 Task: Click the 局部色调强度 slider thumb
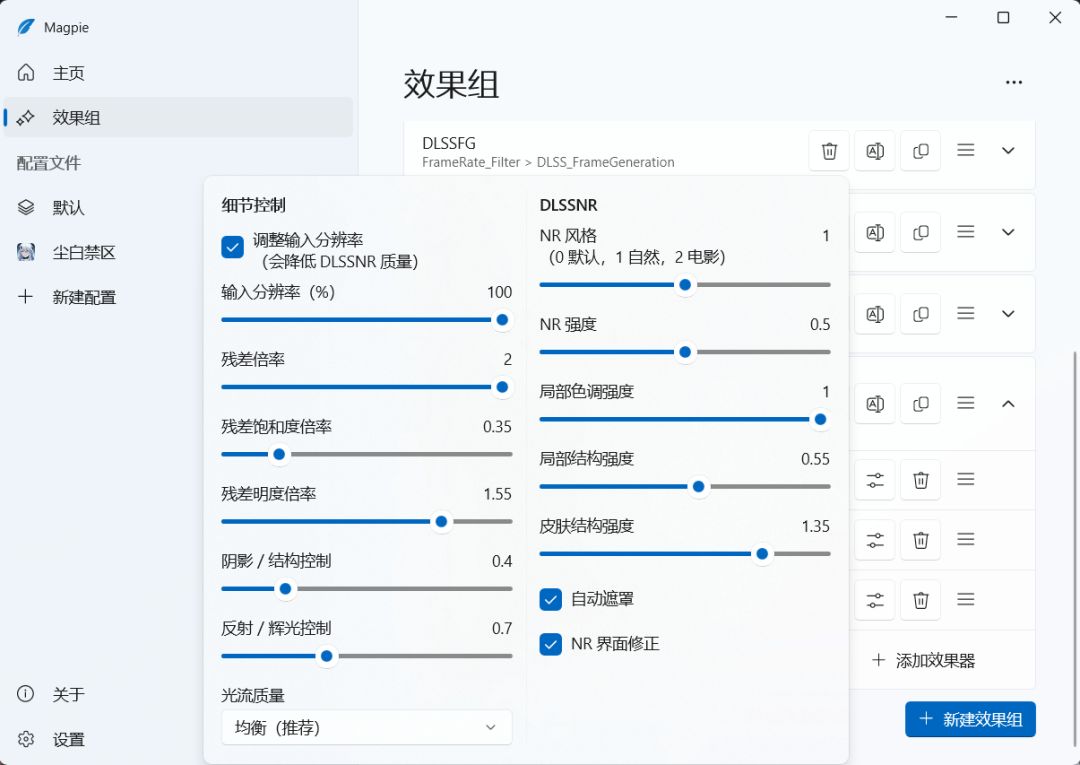click(x=820, y=419)
